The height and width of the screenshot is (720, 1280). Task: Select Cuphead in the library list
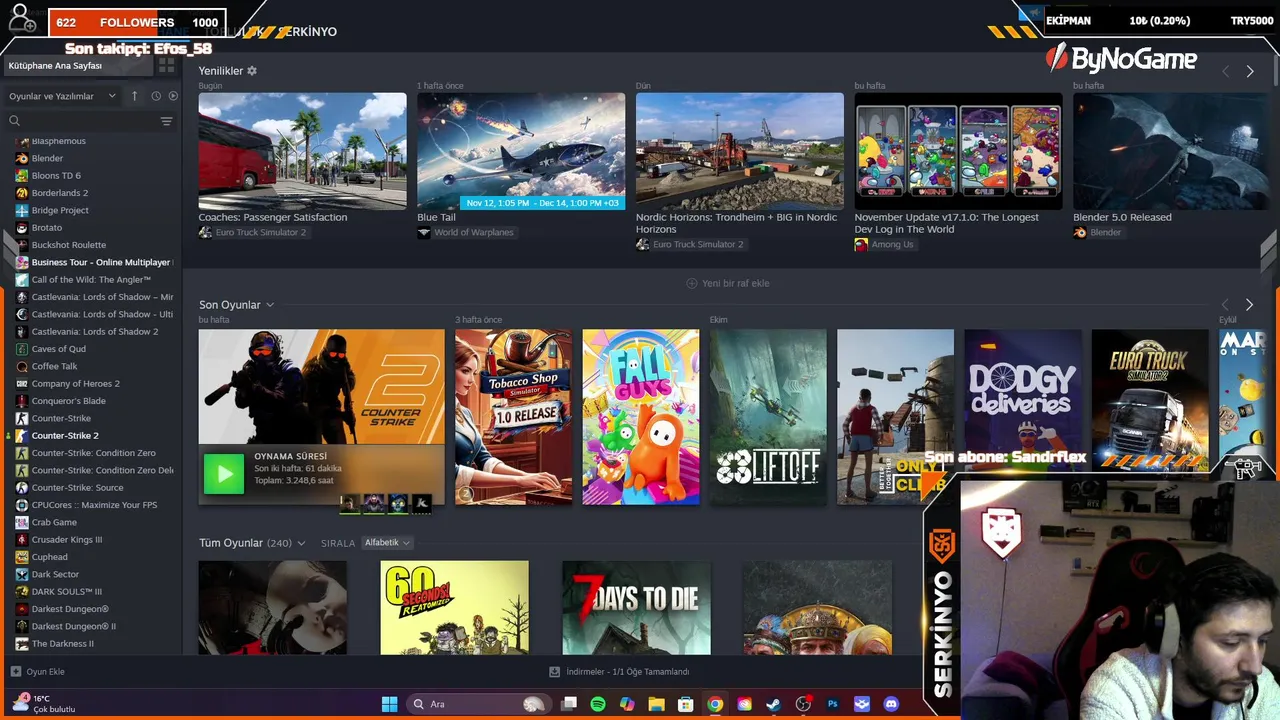point(49,557)
